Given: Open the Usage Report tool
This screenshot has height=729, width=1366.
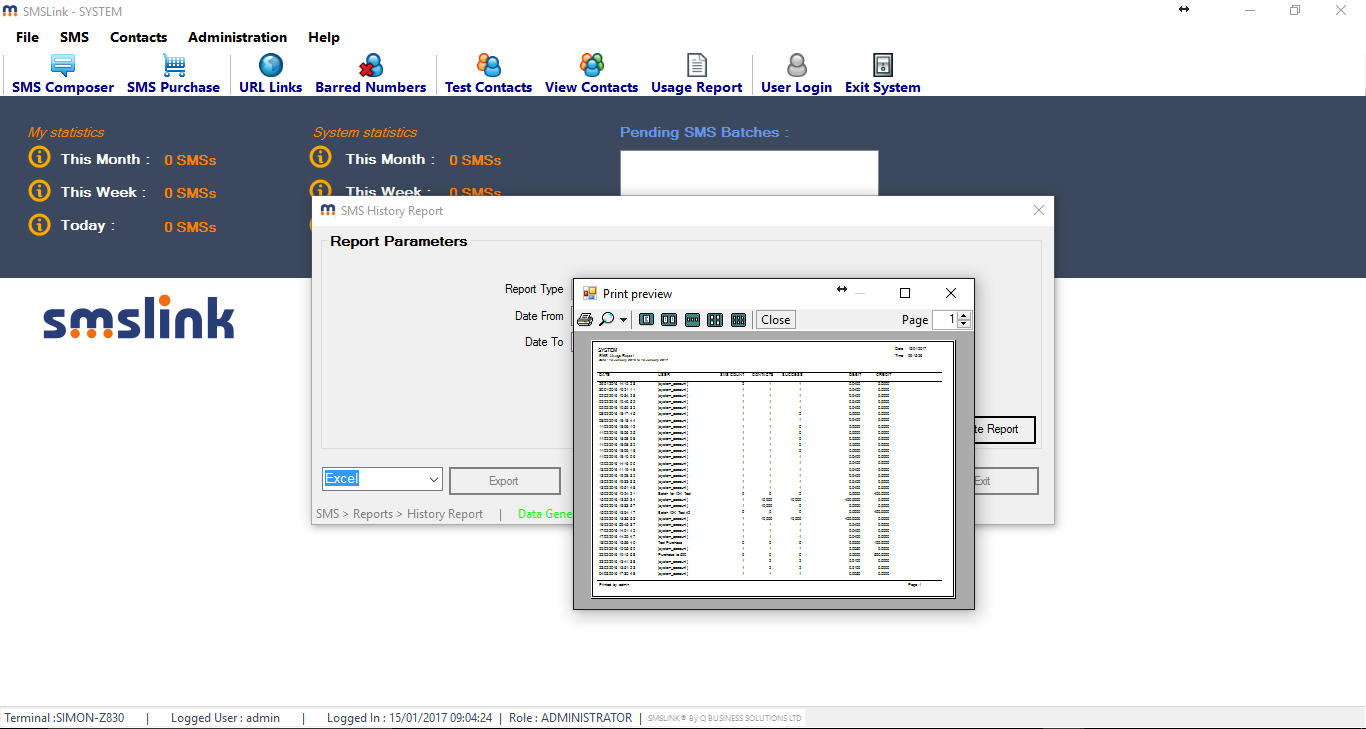Looking at the screenshot, I should tap(696, 75).
